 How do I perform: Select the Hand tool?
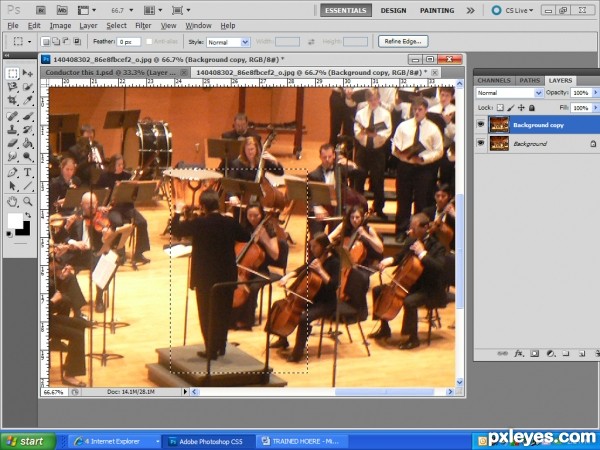12,201
